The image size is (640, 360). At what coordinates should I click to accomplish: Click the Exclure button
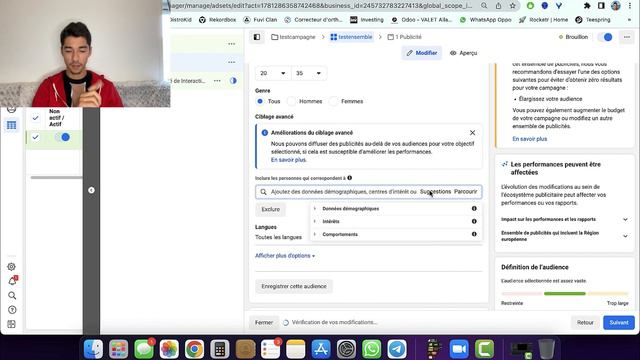[271, 209]
